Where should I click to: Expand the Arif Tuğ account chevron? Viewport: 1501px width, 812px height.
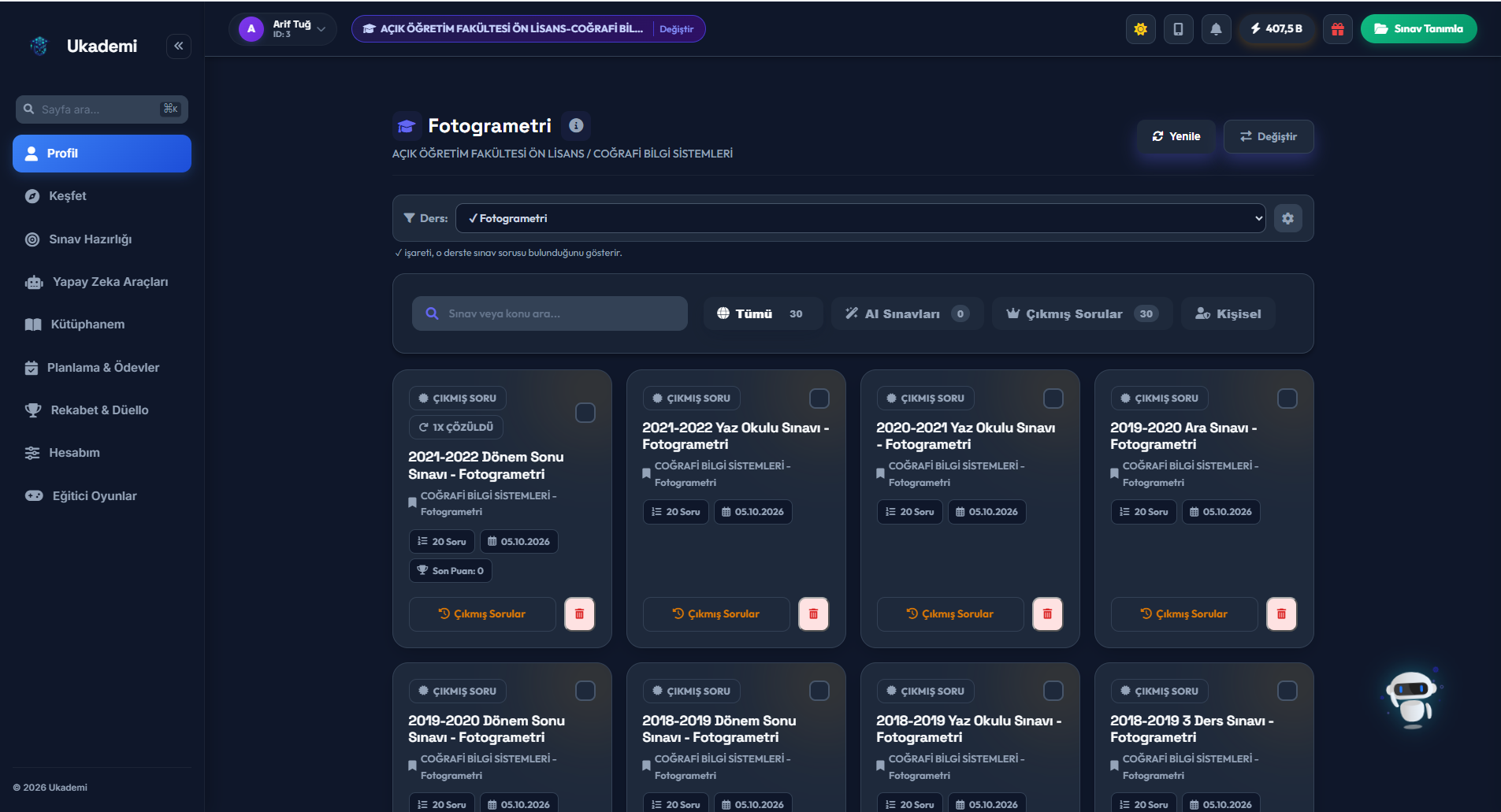tap(321, 29)
